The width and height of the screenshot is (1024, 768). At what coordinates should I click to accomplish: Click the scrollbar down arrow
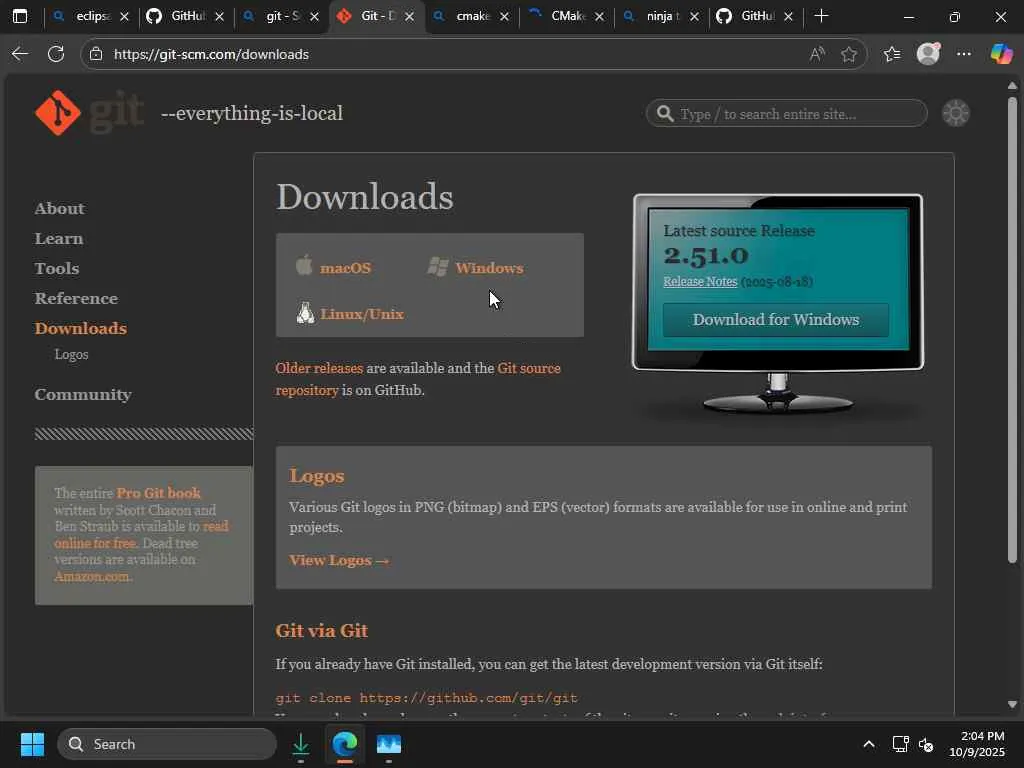pos(1012,704)
